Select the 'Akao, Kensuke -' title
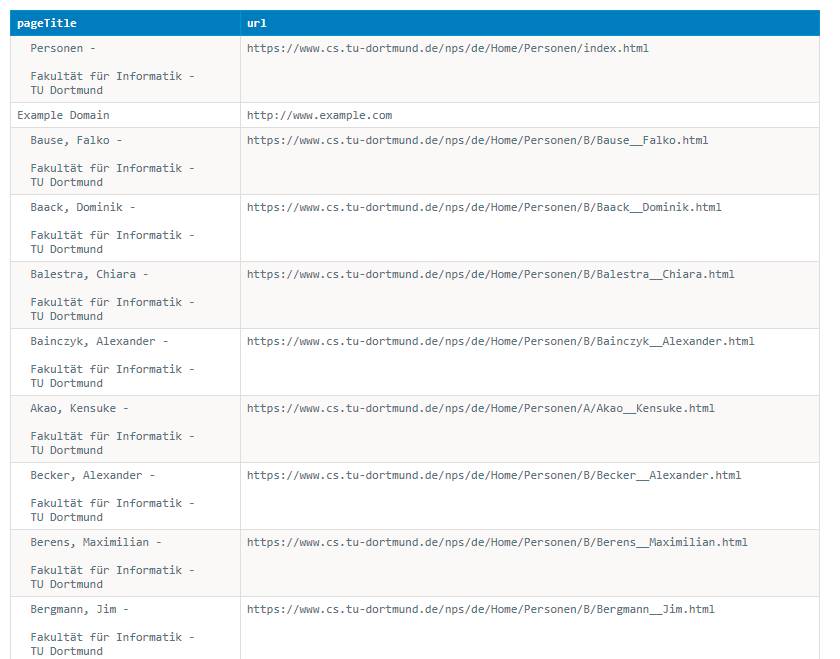 pos(79,408)
